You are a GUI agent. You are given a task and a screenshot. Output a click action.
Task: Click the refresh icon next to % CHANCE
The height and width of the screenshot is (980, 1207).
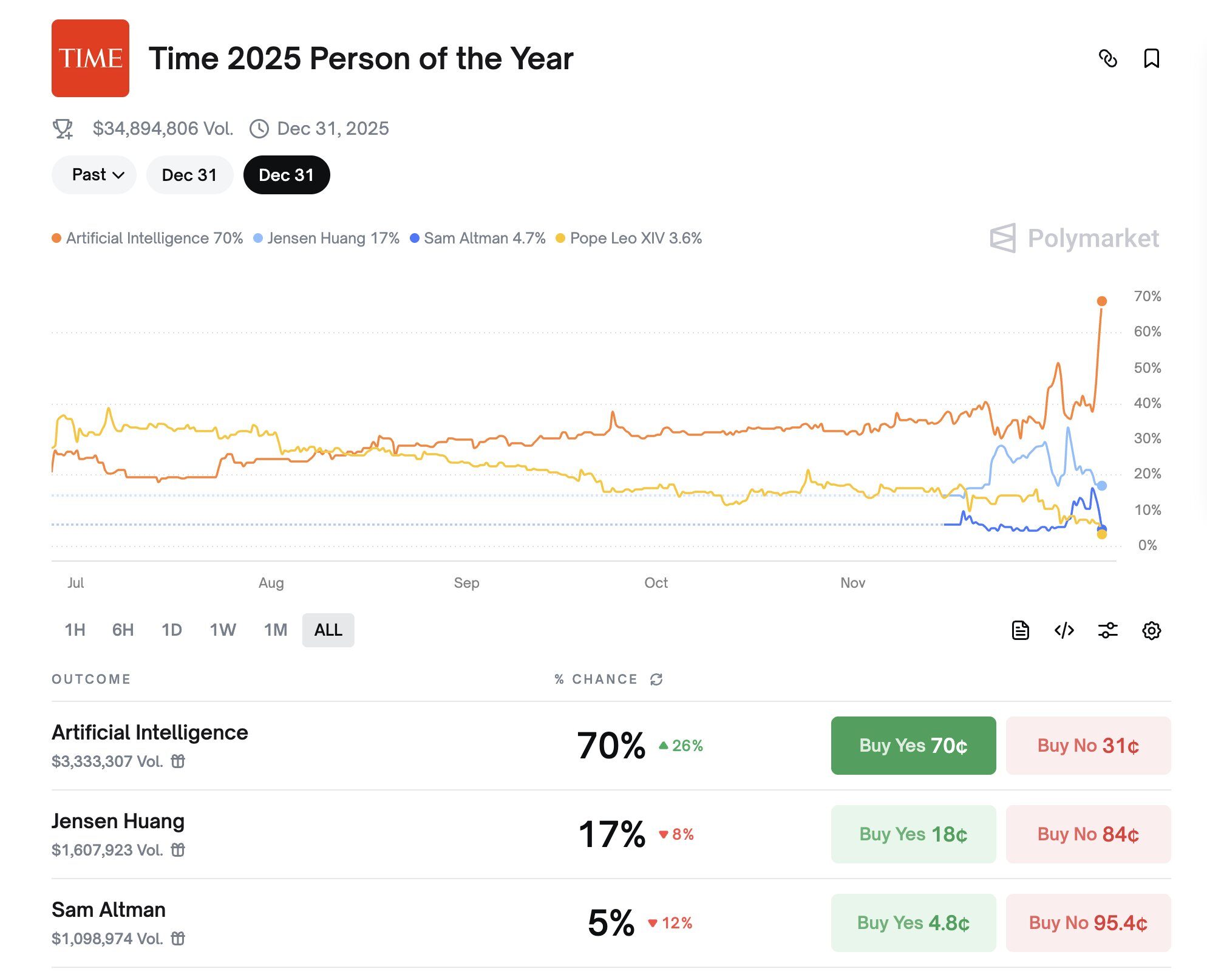656,679
